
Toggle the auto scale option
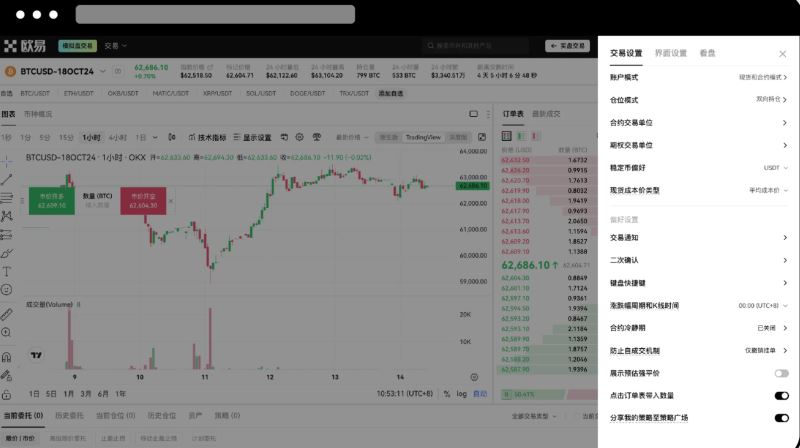[480, 394]
